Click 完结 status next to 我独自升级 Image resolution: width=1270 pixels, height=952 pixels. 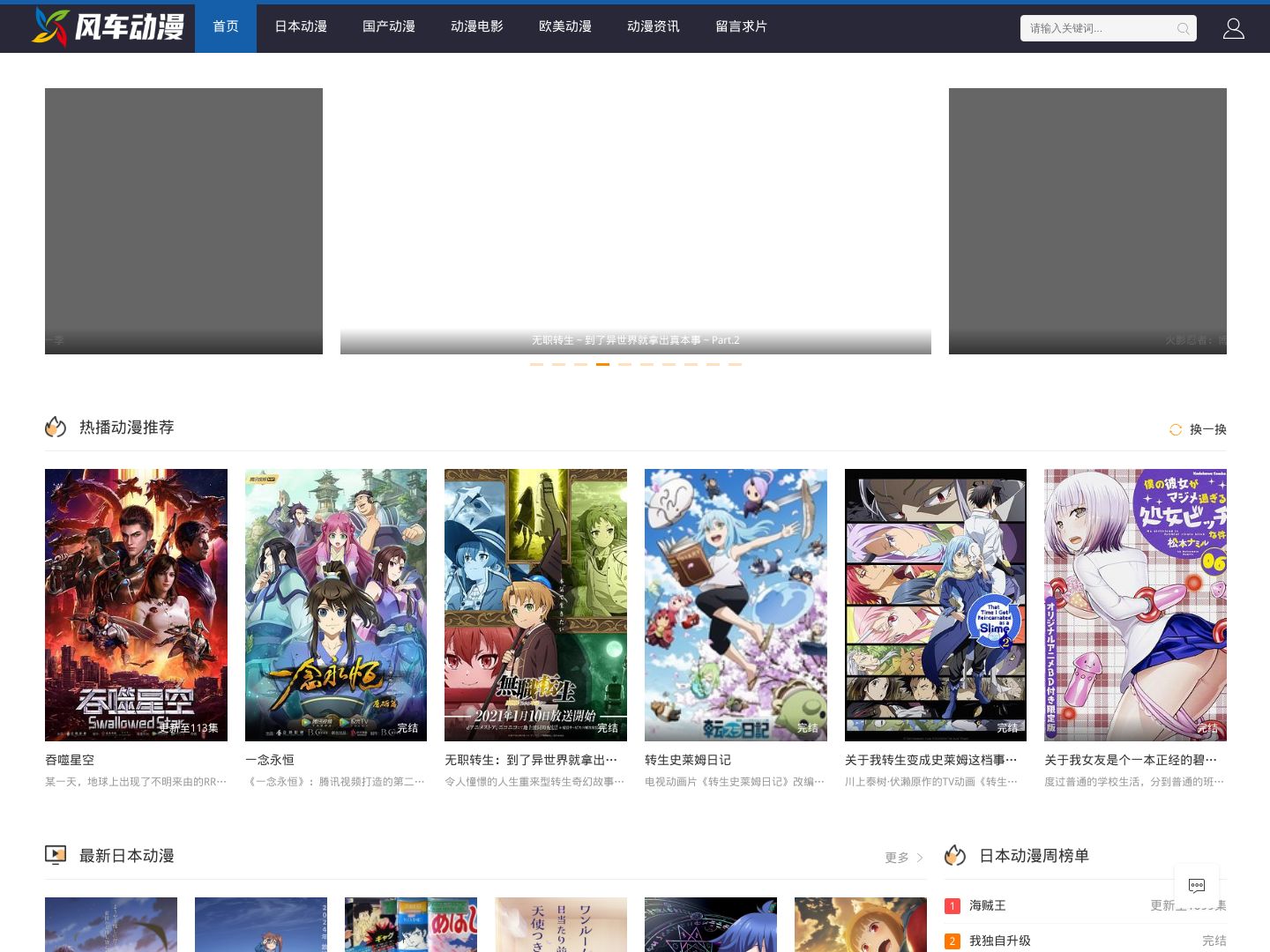coord(1214,941)
